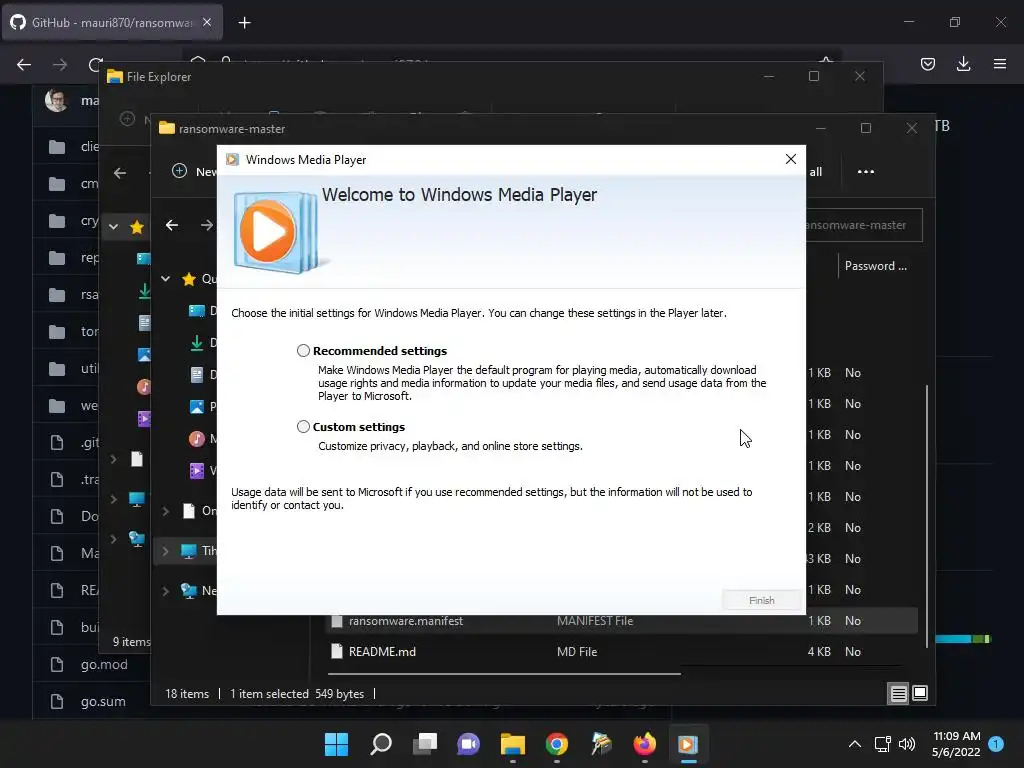
Task: Click the Pictures icon in the navigation pane
Action: [x=197, y=407]
